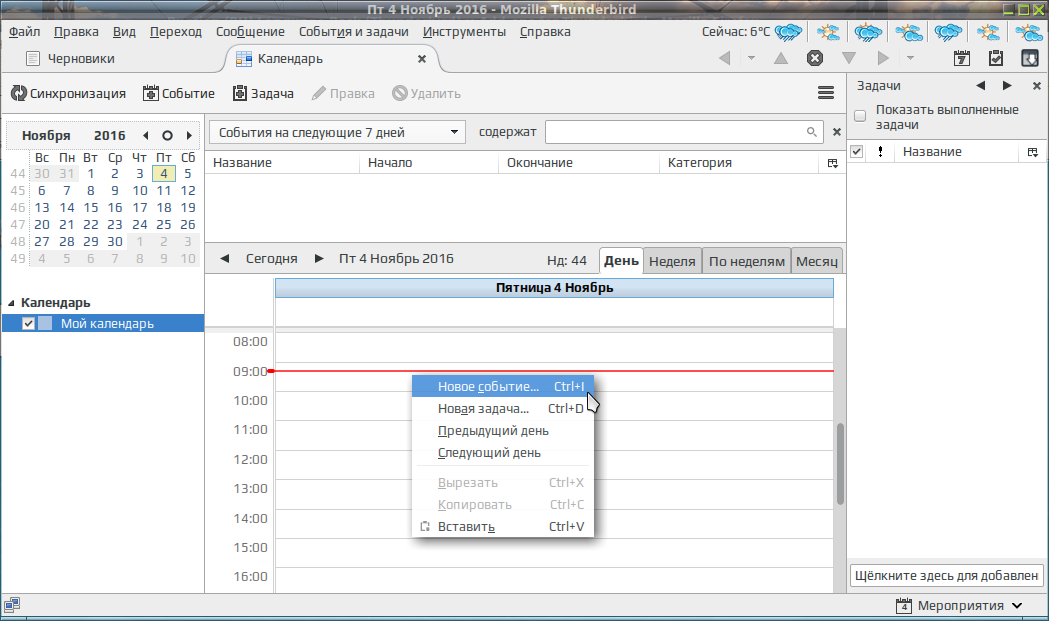1049x621 pixels.
Task: Open События на следующие 7 дней dropdown
Action: pos(337,132)
